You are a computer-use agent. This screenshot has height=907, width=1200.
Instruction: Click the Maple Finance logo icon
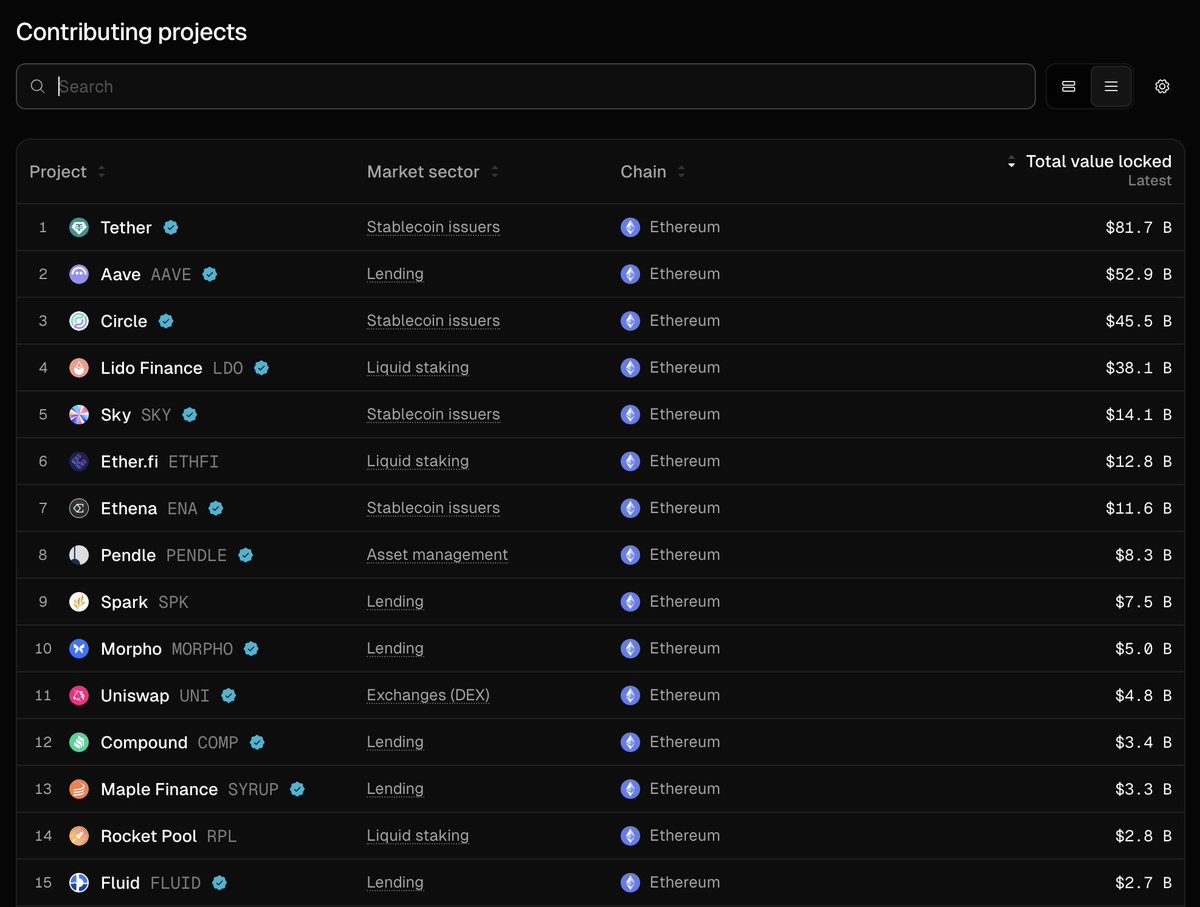pos(79,789)
